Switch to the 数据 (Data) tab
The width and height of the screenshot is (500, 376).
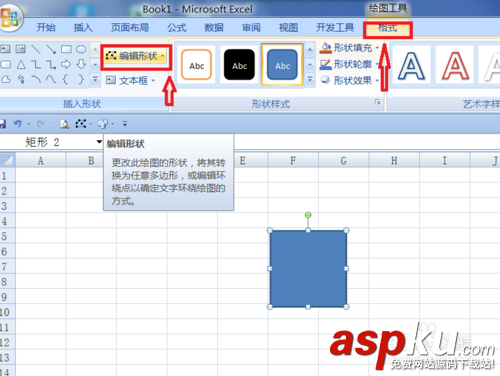coord(214,27)
